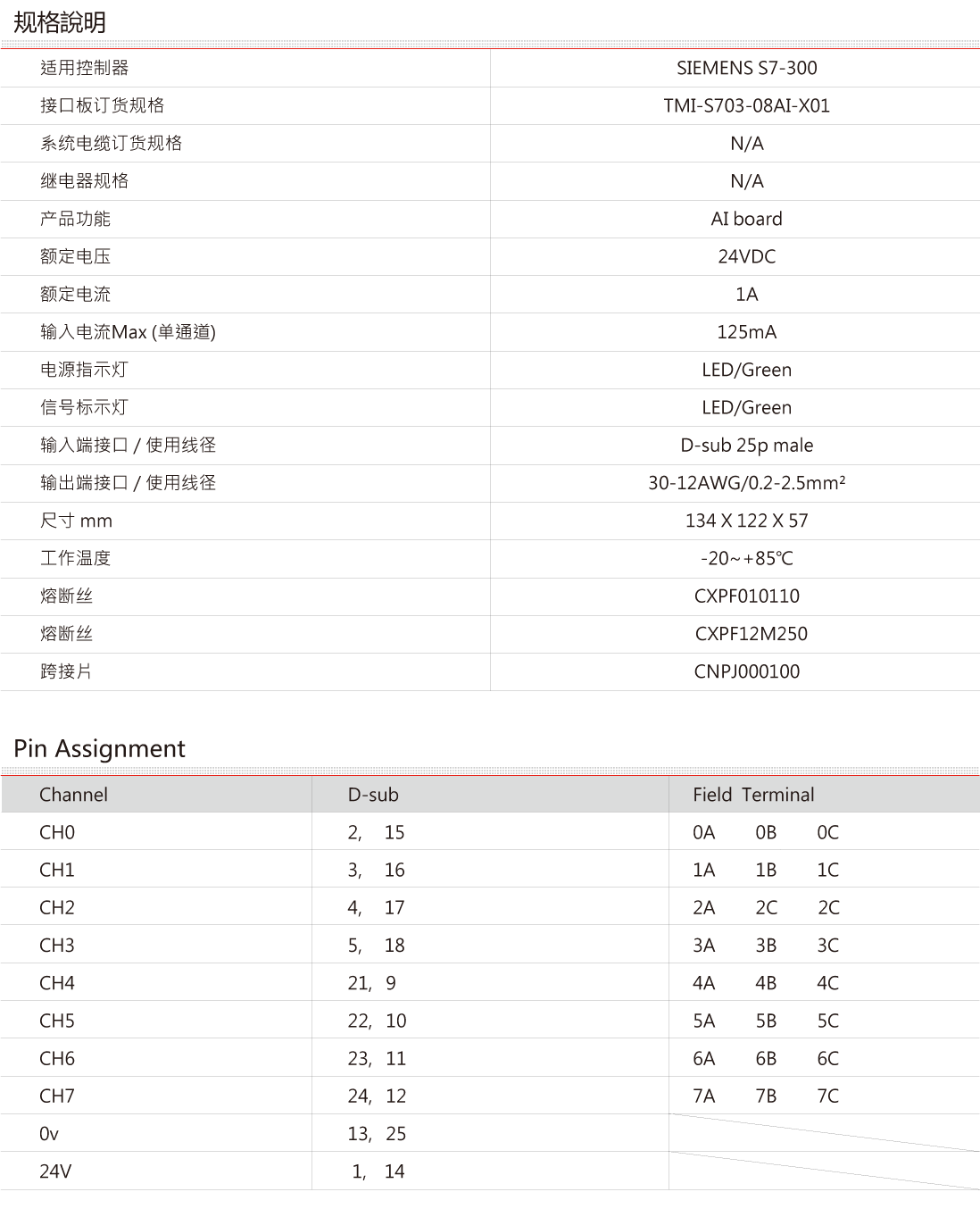Select the D-sub column header
This screenshot has width=980, height=1217.
pos(373,795)
